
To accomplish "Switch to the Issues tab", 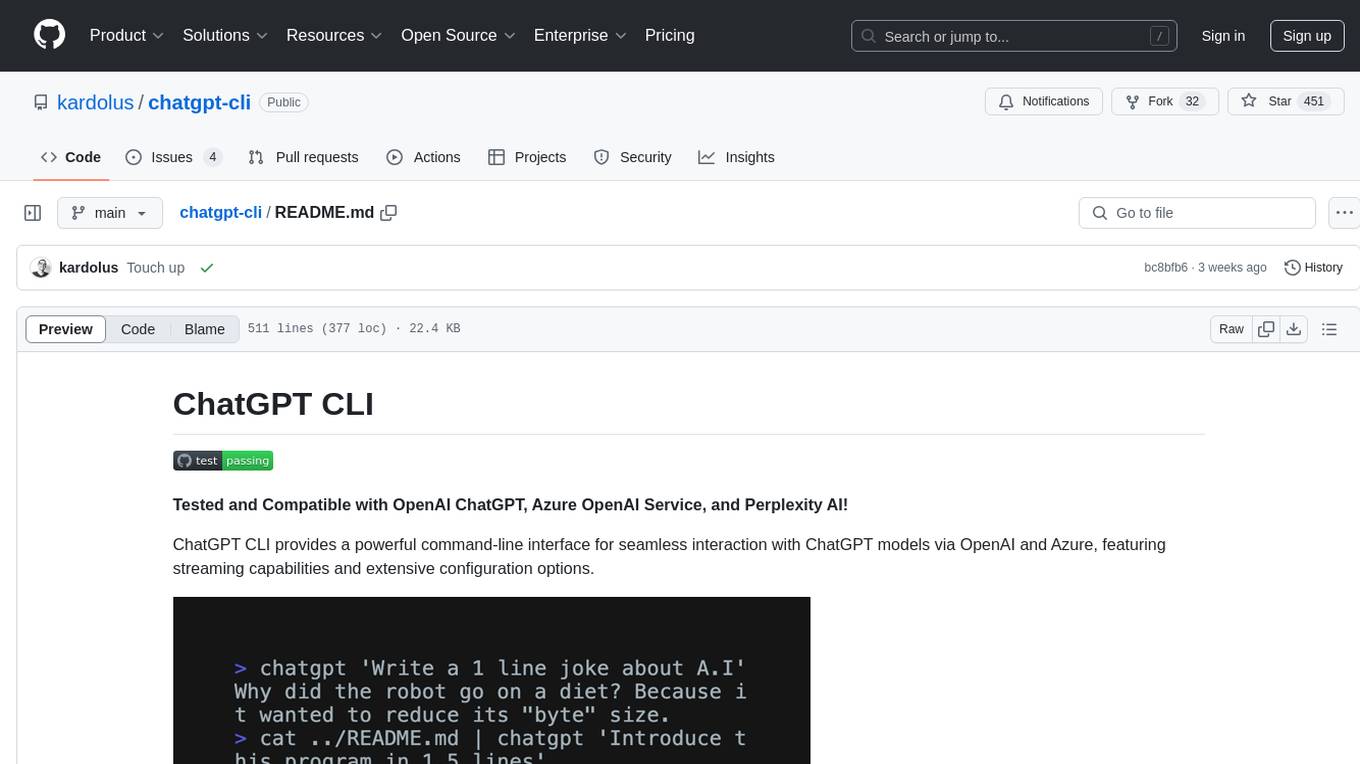I will (173, 157).
